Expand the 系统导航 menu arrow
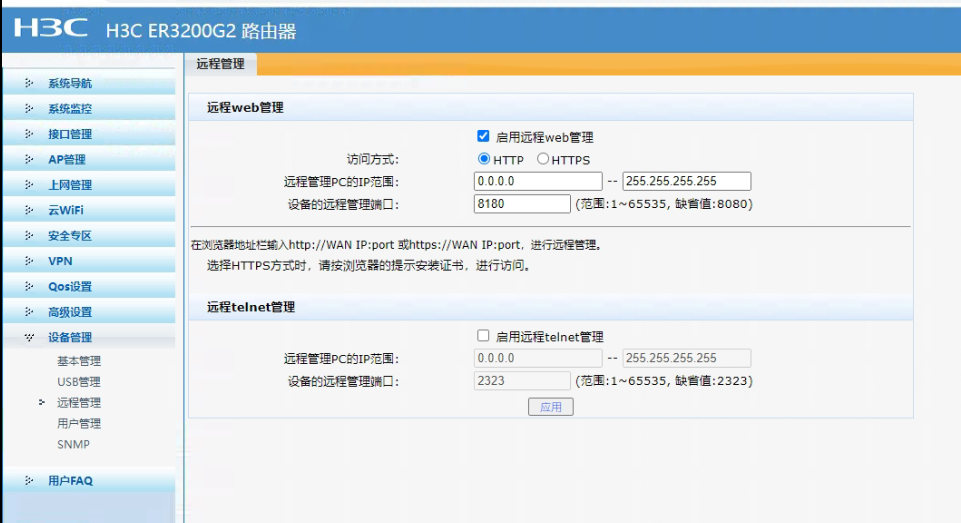The image size is (961, 523). tap(29, 83)
